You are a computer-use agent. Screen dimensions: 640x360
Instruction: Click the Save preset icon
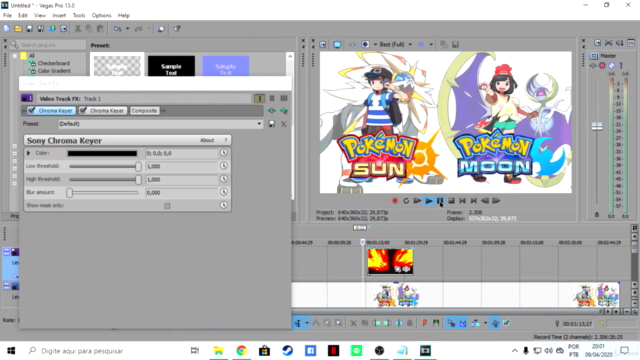point(272,124)
